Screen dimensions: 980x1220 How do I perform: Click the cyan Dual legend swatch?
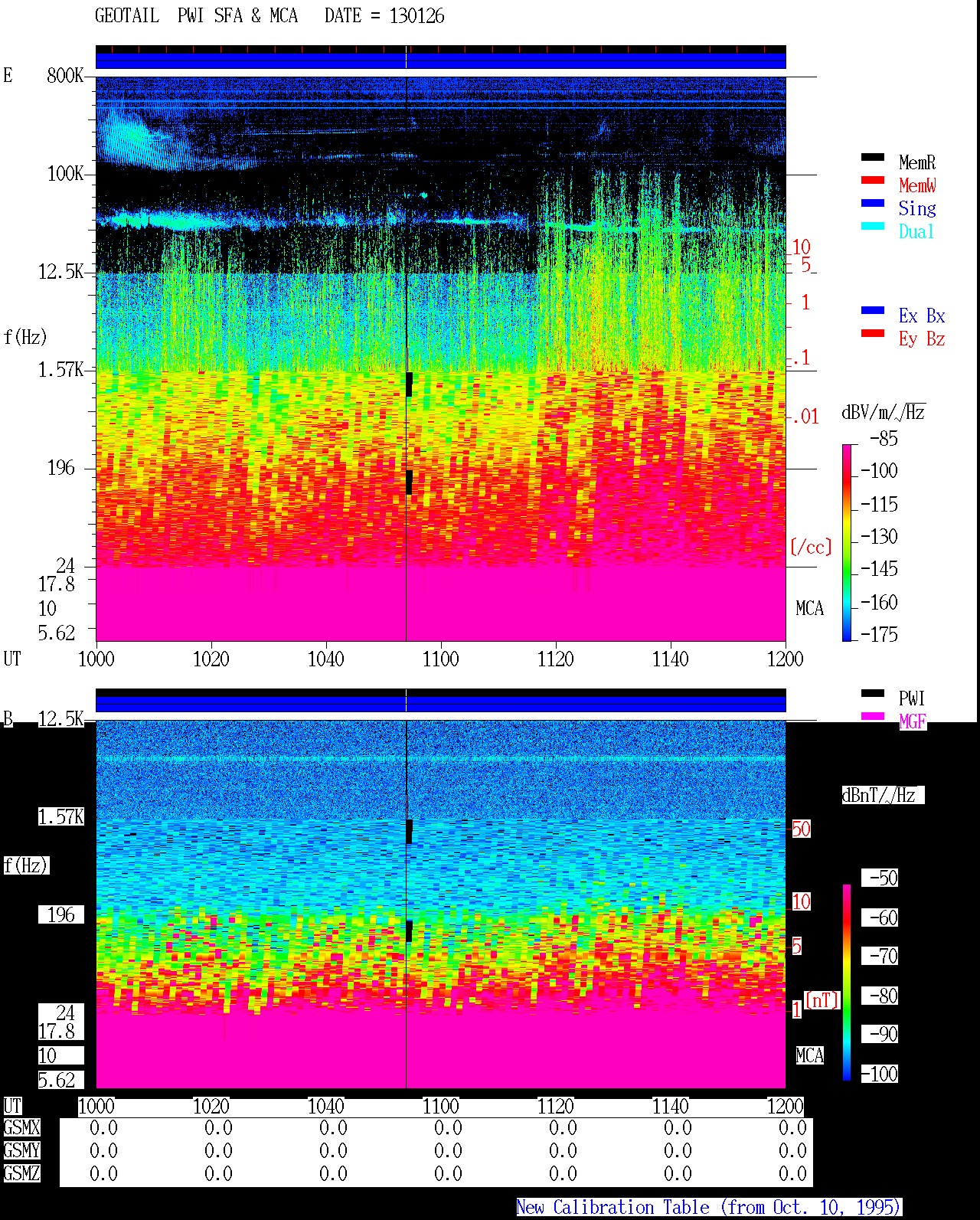click(872, 227)
